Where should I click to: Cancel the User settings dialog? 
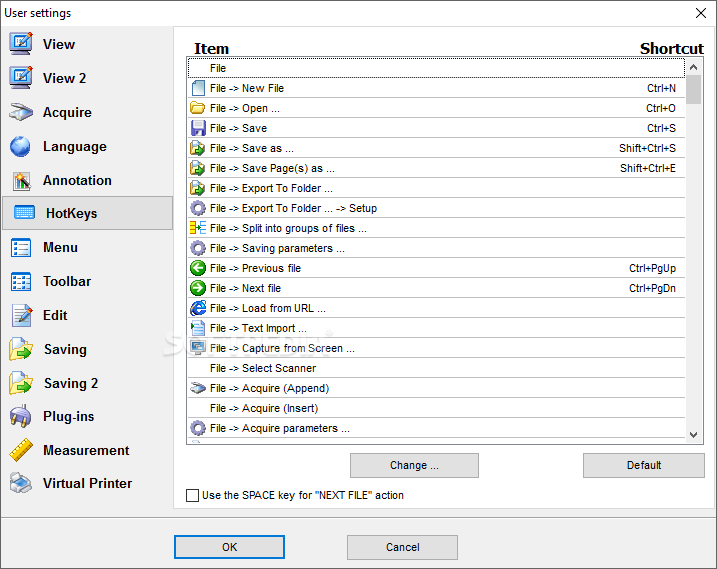point(402,547)
